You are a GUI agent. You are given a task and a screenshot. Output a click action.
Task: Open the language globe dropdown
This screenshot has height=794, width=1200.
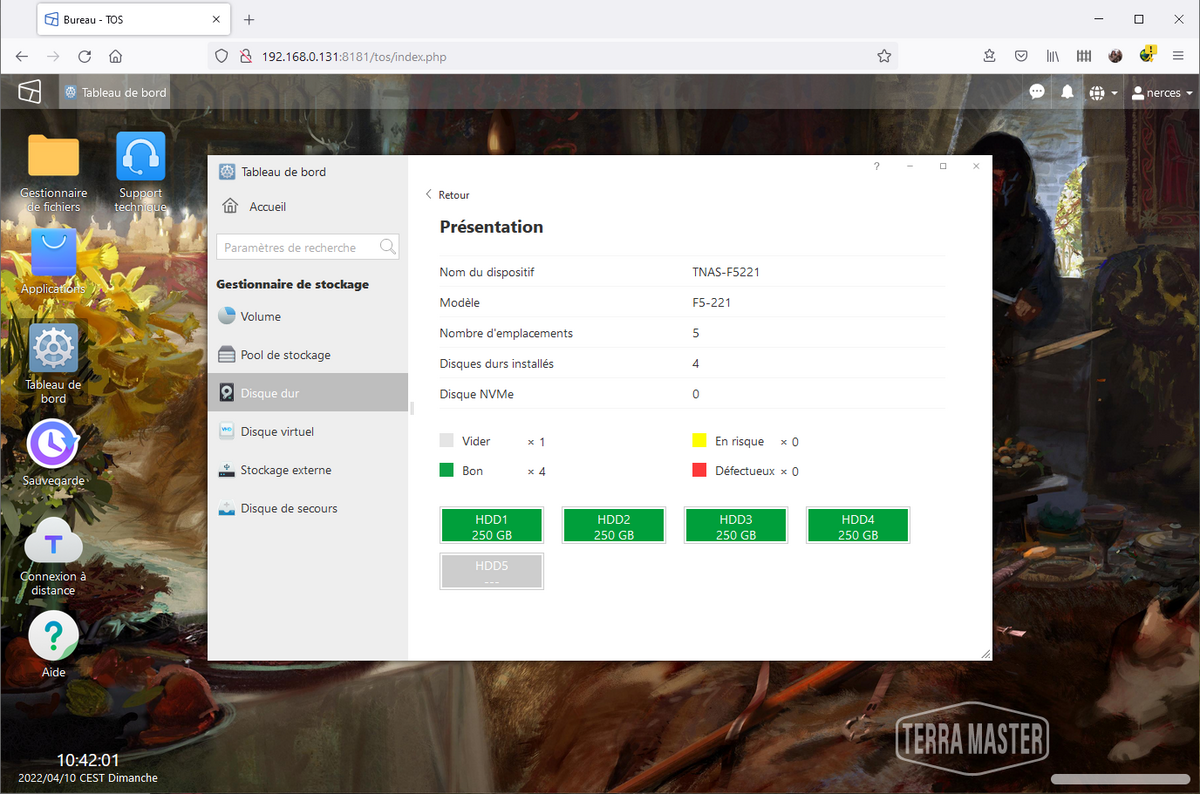coord(1103,93)
